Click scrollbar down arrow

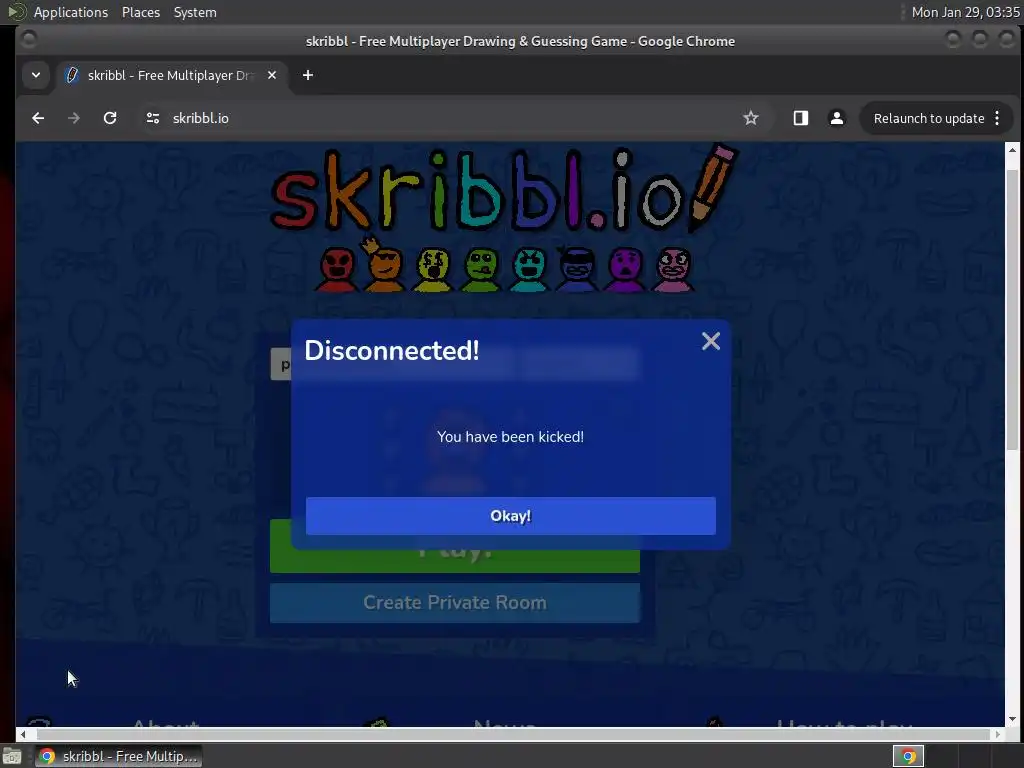click(1012, 719)
